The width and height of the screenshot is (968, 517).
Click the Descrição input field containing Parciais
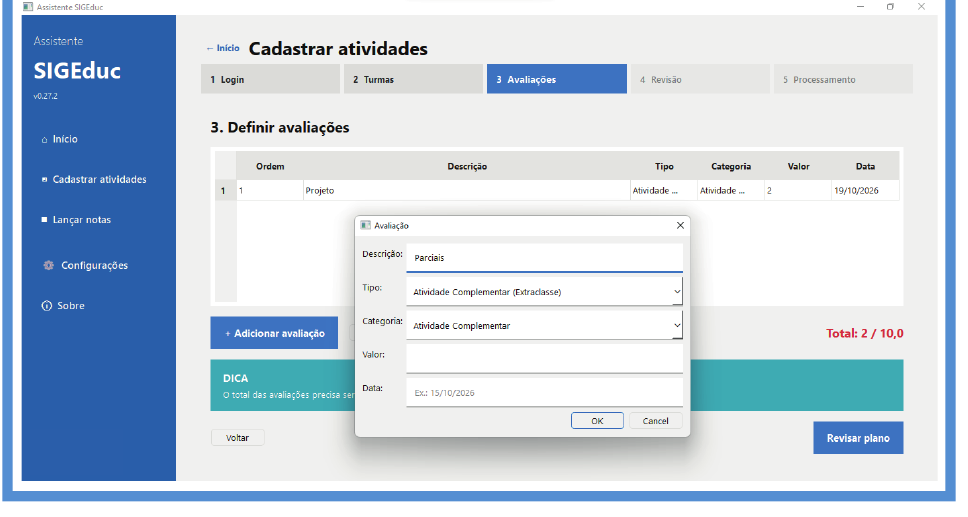tap(544, 258)
